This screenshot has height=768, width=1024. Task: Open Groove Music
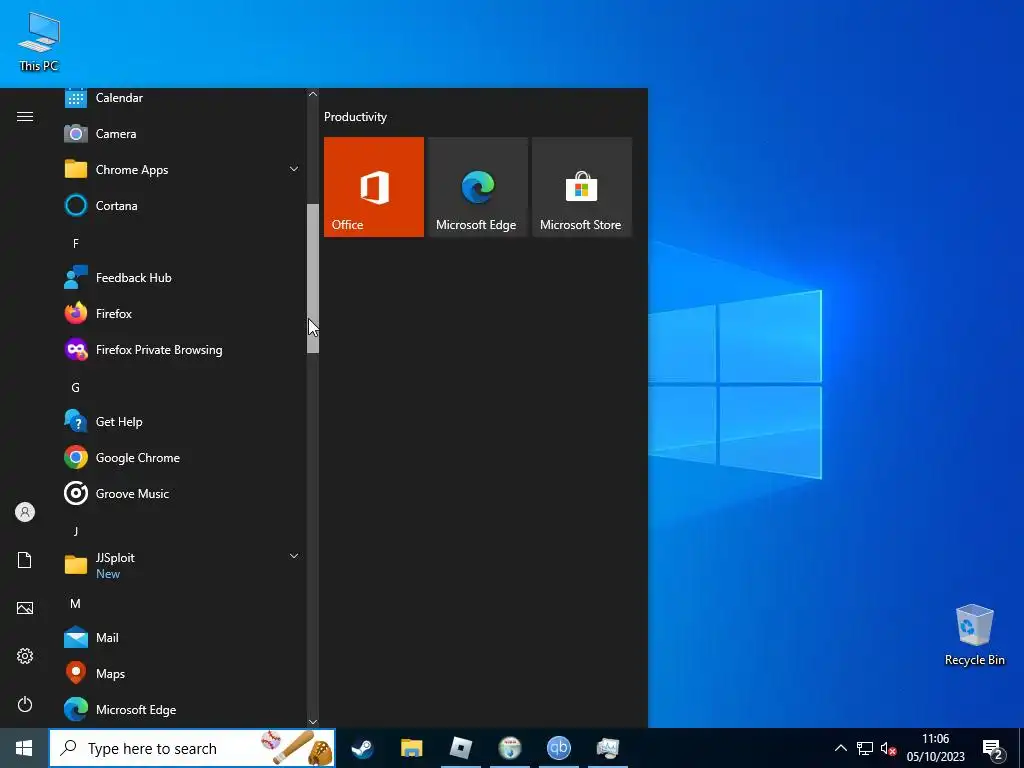coord(183,494)
